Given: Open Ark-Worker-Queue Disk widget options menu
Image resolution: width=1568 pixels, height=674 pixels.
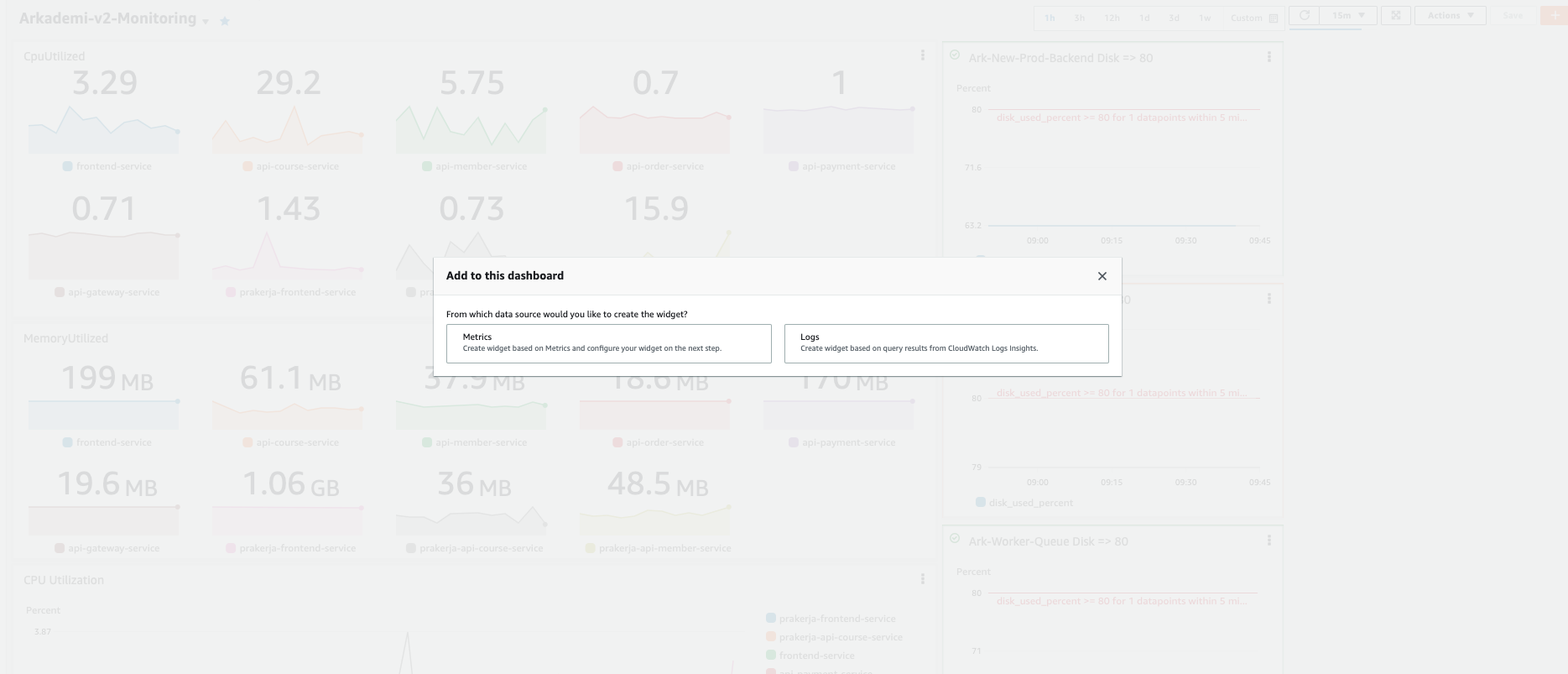Looking at the screenshot, I should [x=1269, y=541].
